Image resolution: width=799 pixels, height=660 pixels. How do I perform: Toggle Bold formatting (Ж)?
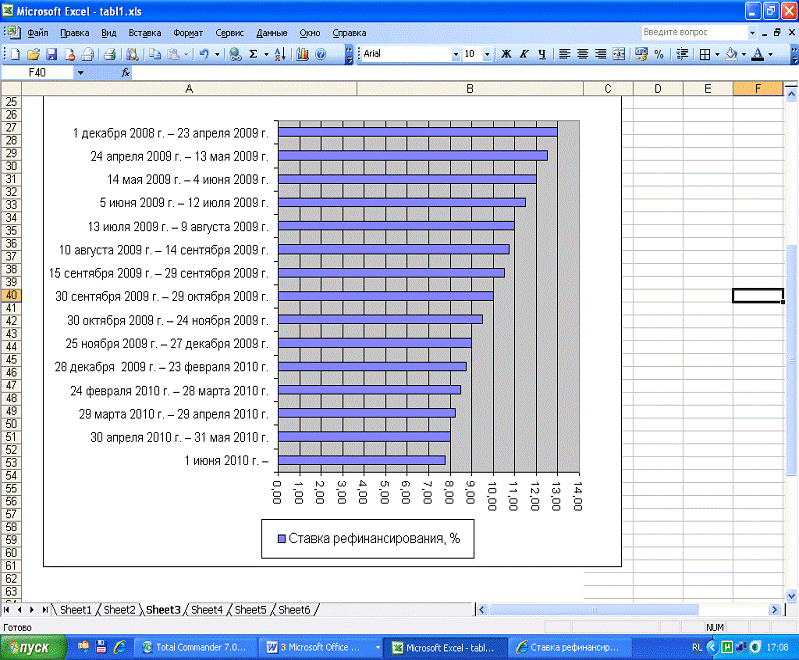coord(506,54)
